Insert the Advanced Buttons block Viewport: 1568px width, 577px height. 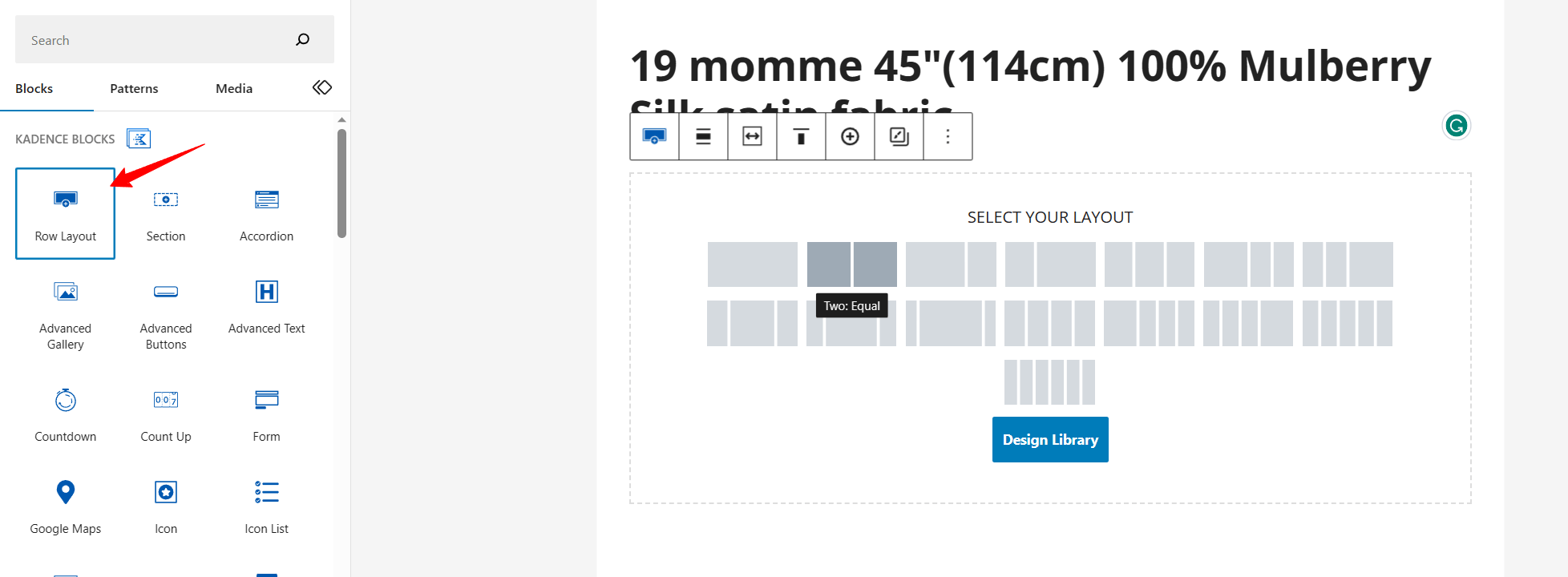[166, 313]
